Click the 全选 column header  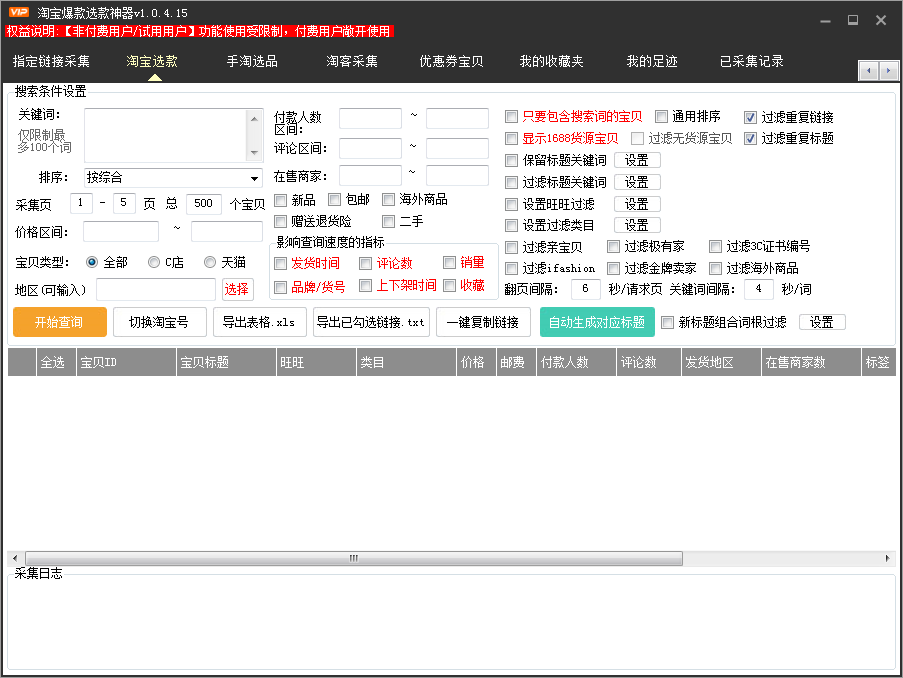56,362
